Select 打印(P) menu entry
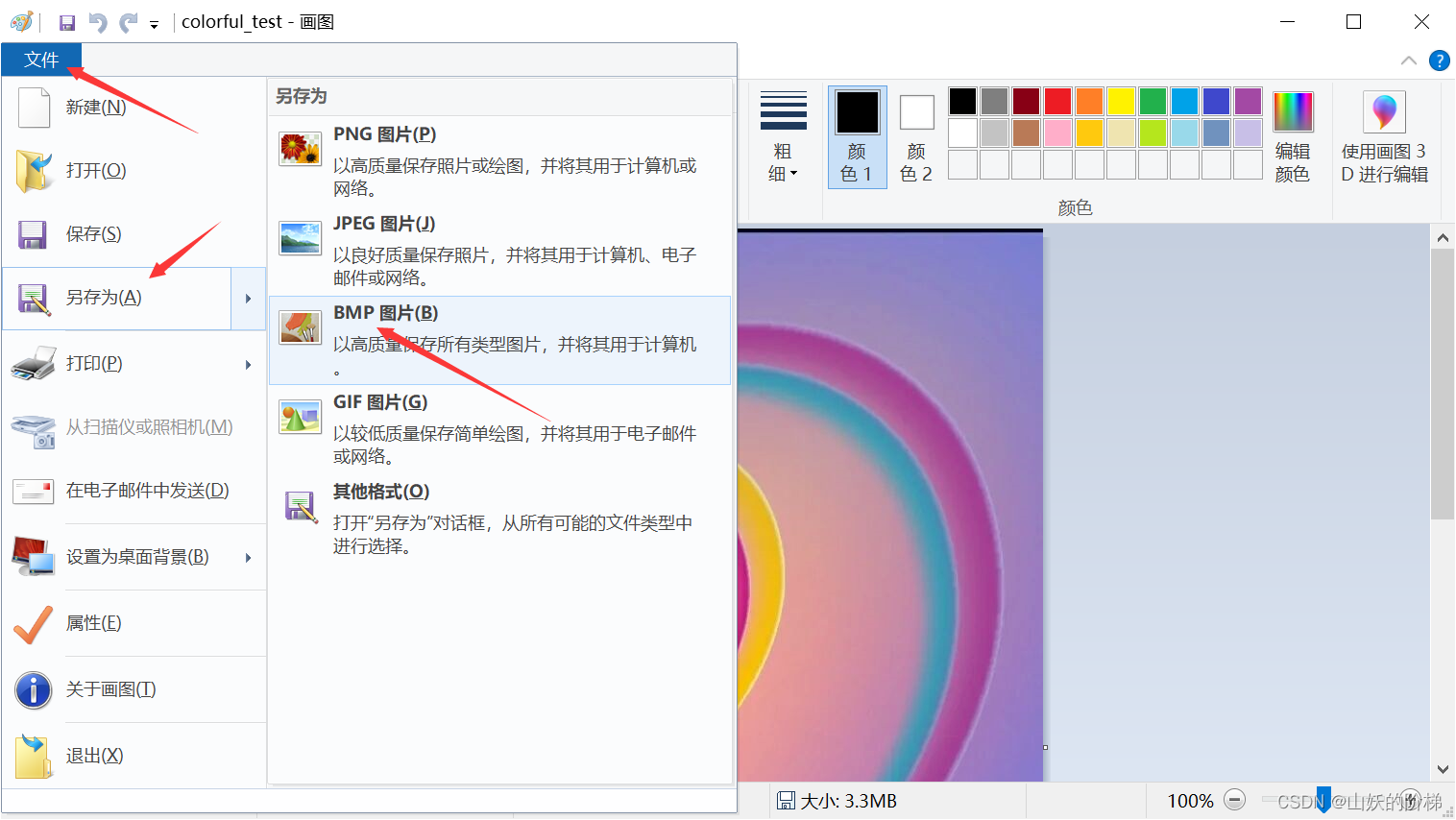The height and width of the screenshot is (820, 1456). [117, 364]
